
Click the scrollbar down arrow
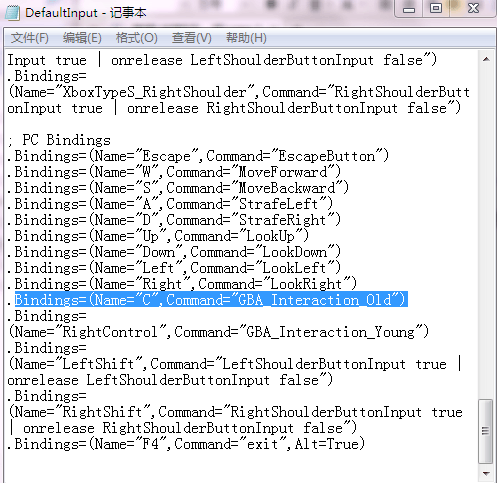coord(486,474)
